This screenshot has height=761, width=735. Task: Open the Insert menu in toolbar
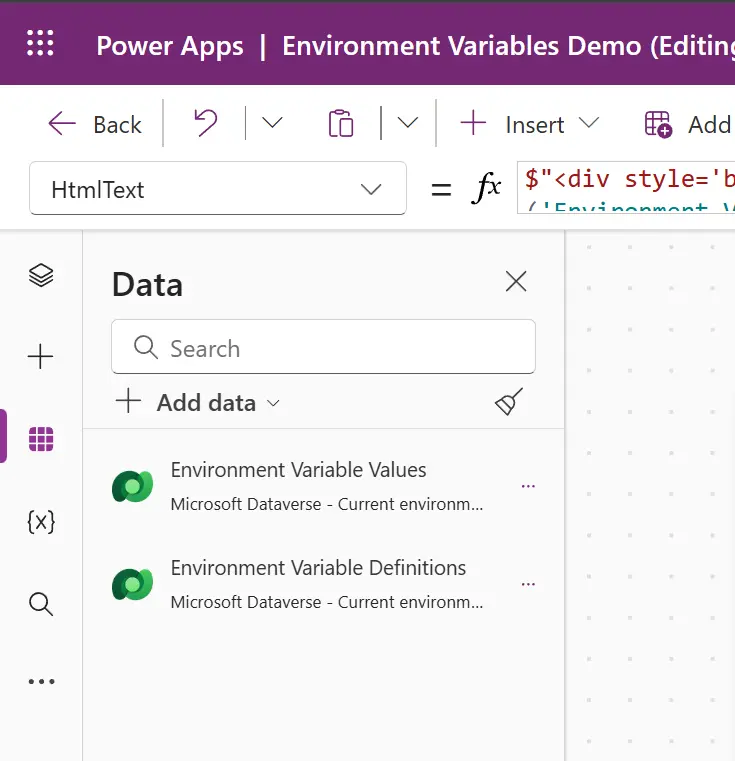[x=529, y=124]
